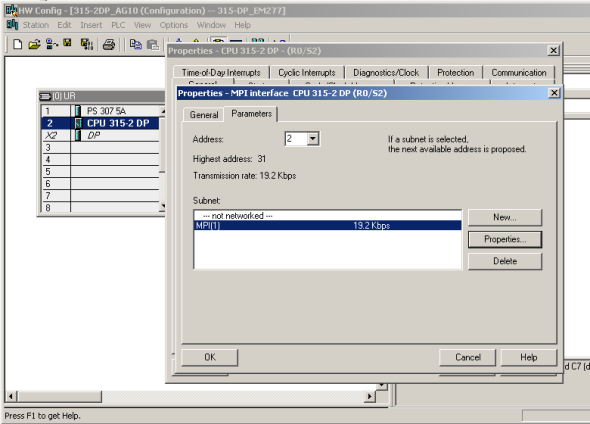Click the Save toolbar icon
Screen dimensions: 590x424
pyautogui.click(x=67, y=43)
